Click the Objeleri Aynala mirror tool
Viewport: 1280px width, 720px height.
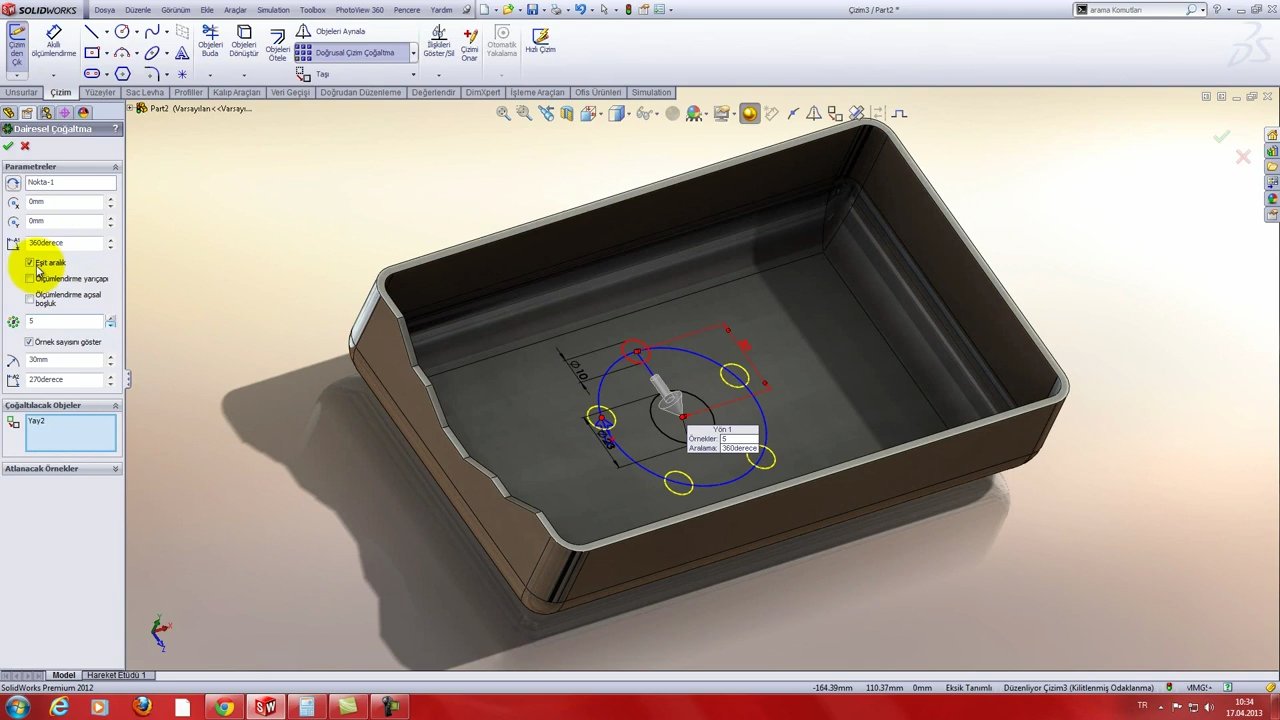pyautogui.click(x=331, y=31)
